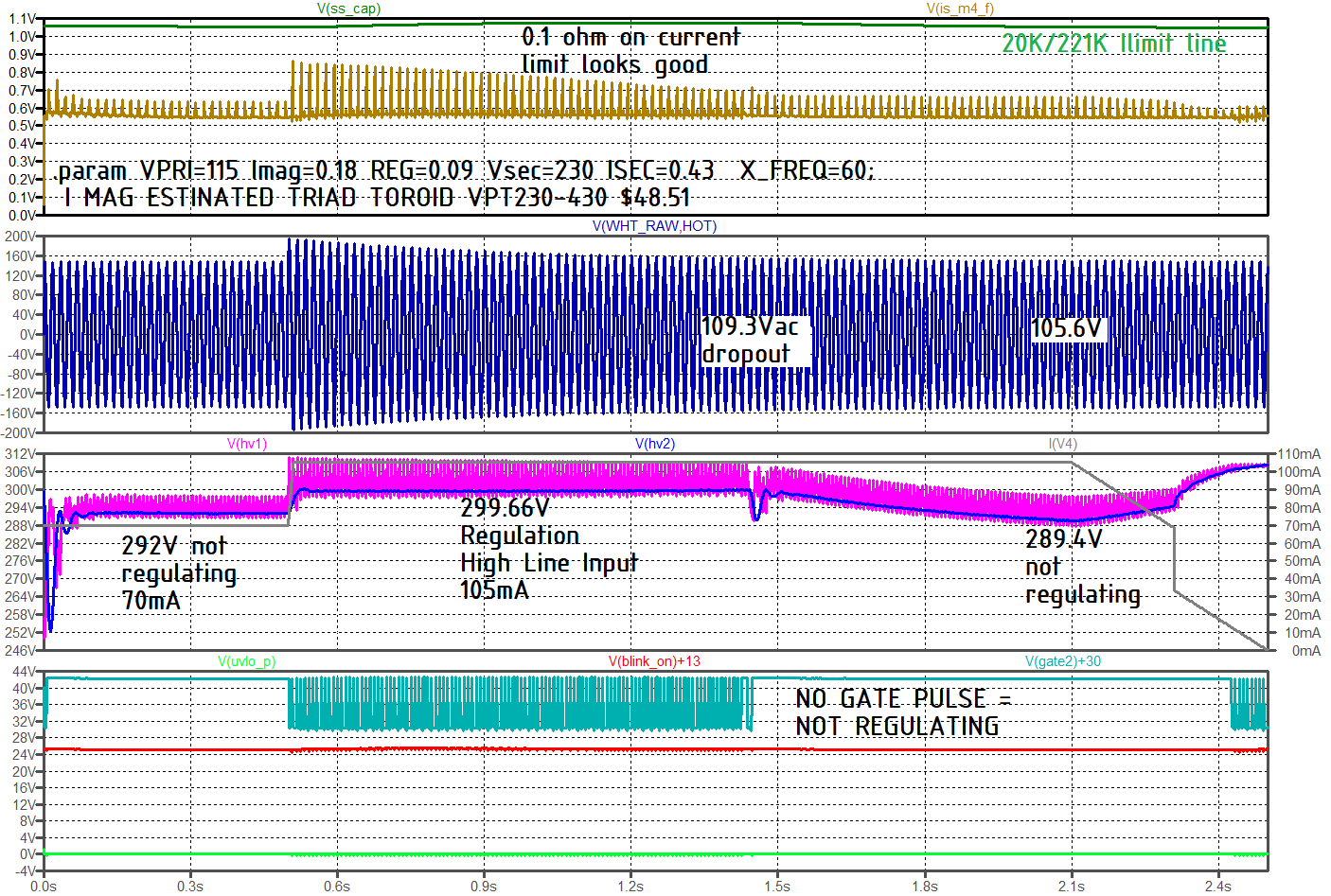
Task: Click the V(hv2) trace label
Action: pyautogui.click(x=655, y=444)
